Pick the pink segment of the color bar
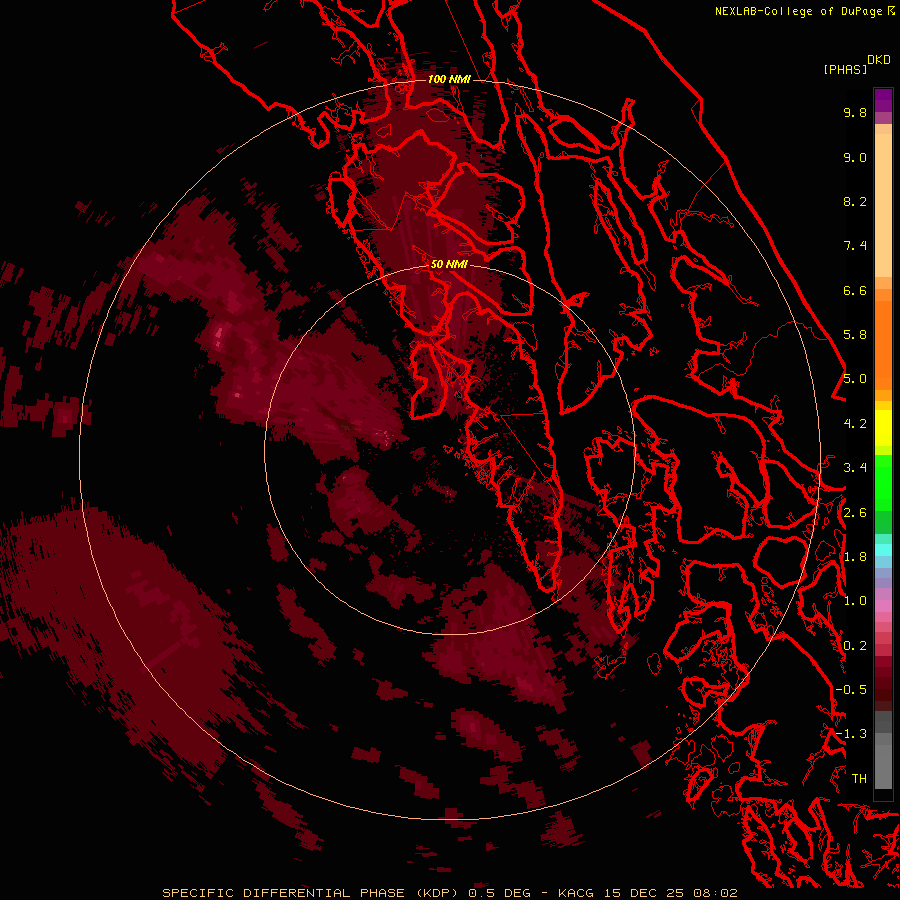Screen dimensions: 900x900 coord(883,606)
